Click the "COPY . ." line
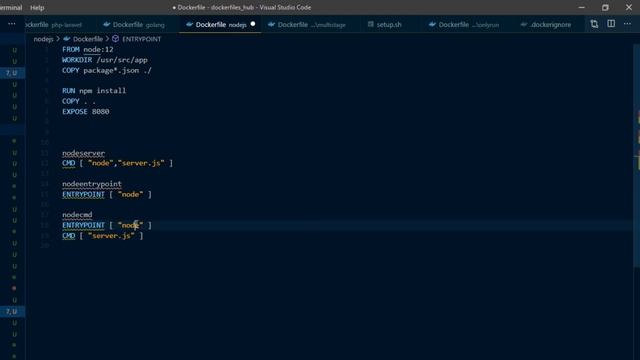The height and width of the screenshot is (360, 640). pos(79,101)
